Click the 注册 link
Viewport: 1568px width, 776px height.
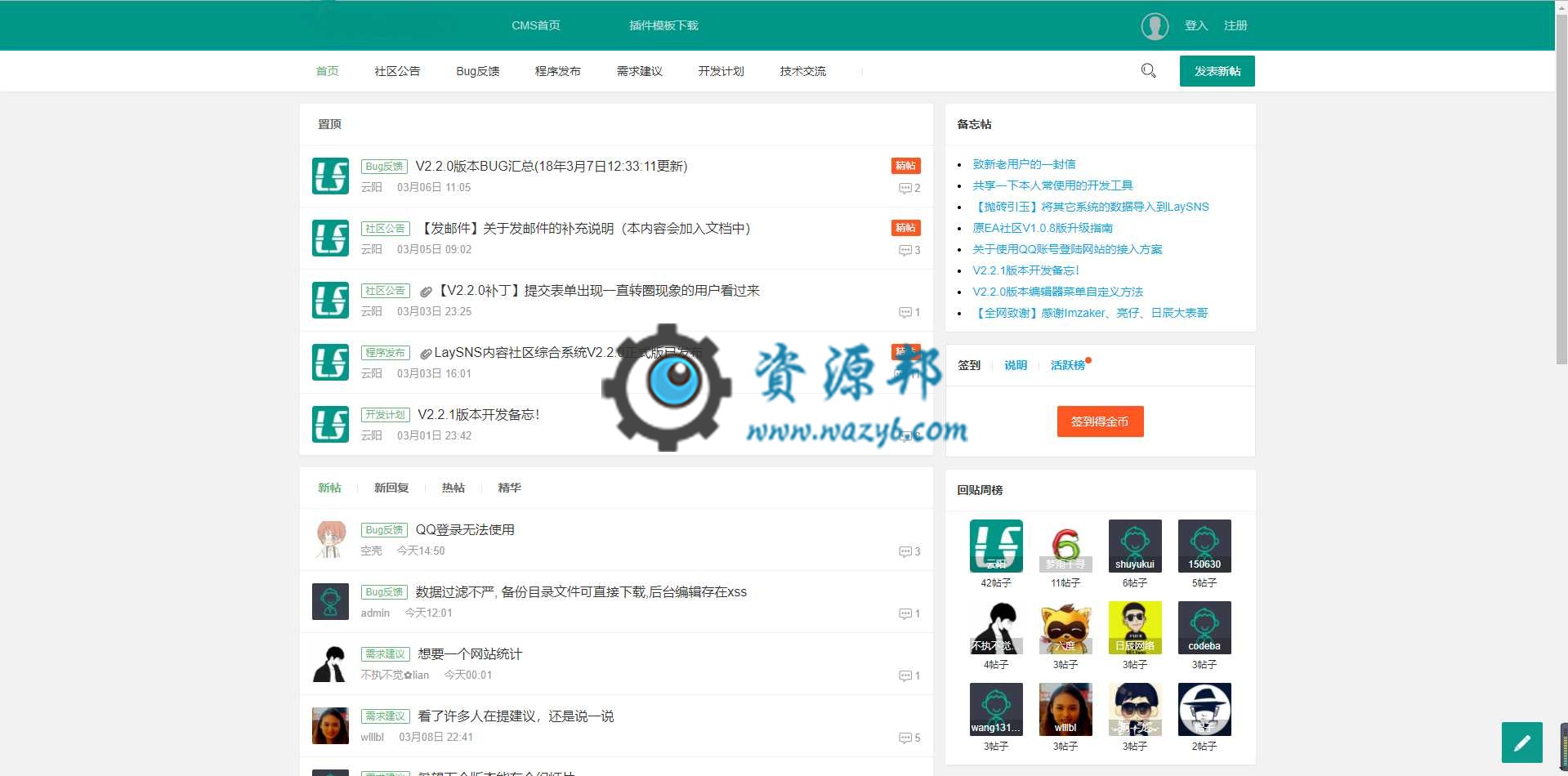pos(1235,25)
